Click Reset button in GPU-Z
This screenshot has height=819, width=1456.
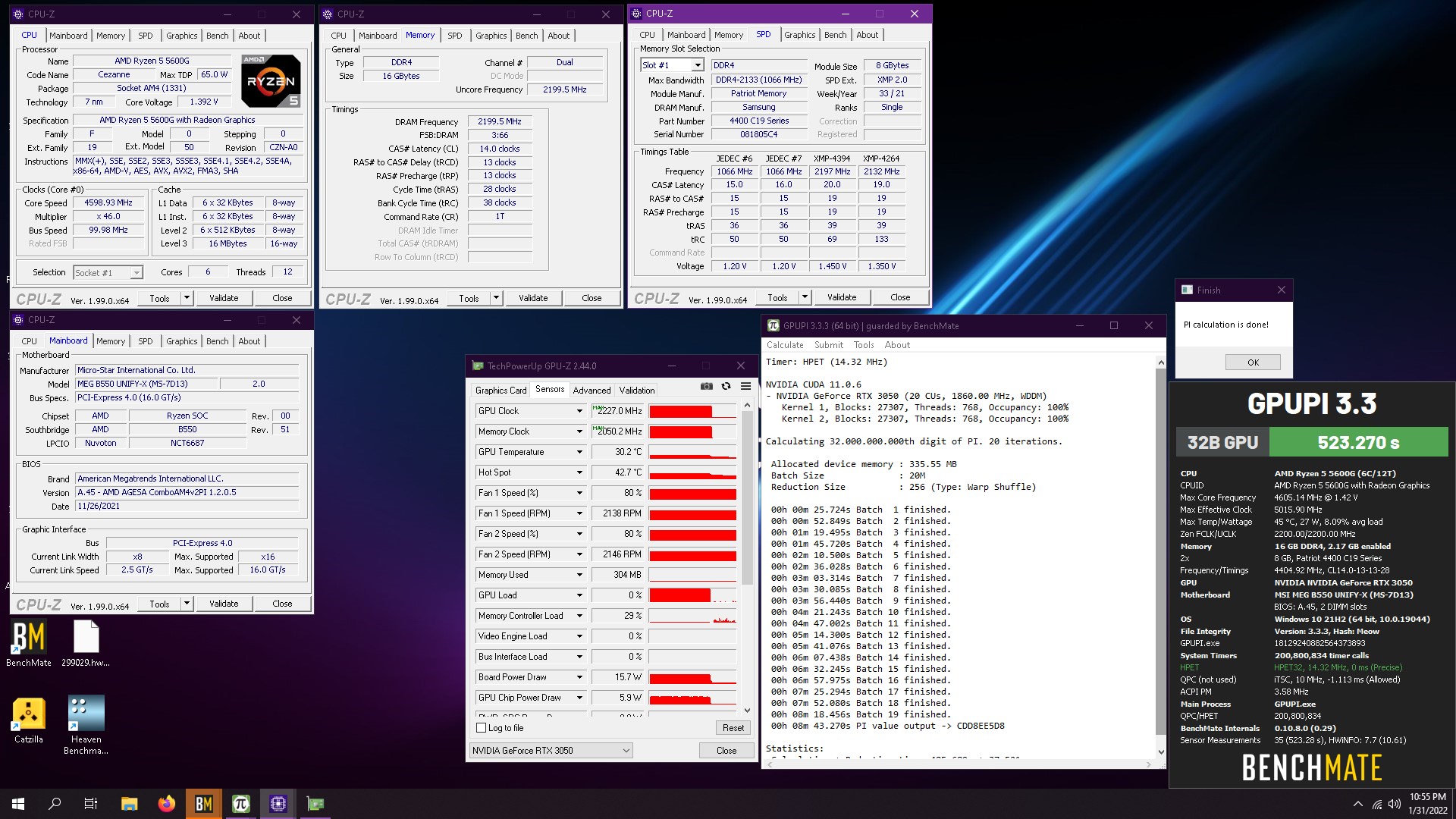[x=733, y=728]
